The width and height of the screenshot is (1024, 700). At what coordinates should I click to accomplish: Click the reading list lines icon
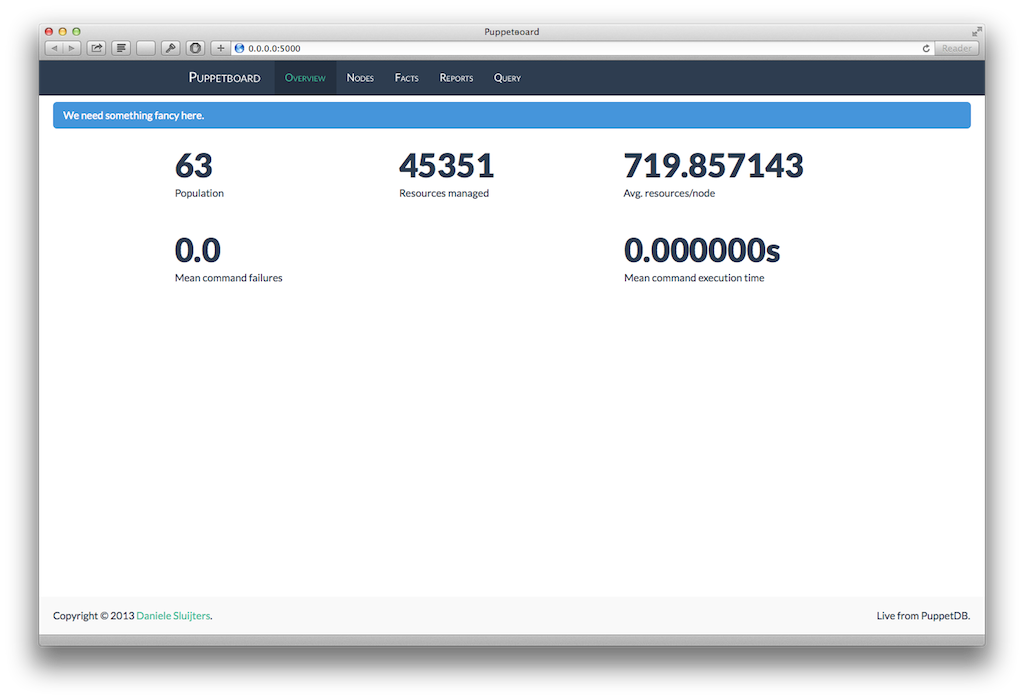point(121,48)
